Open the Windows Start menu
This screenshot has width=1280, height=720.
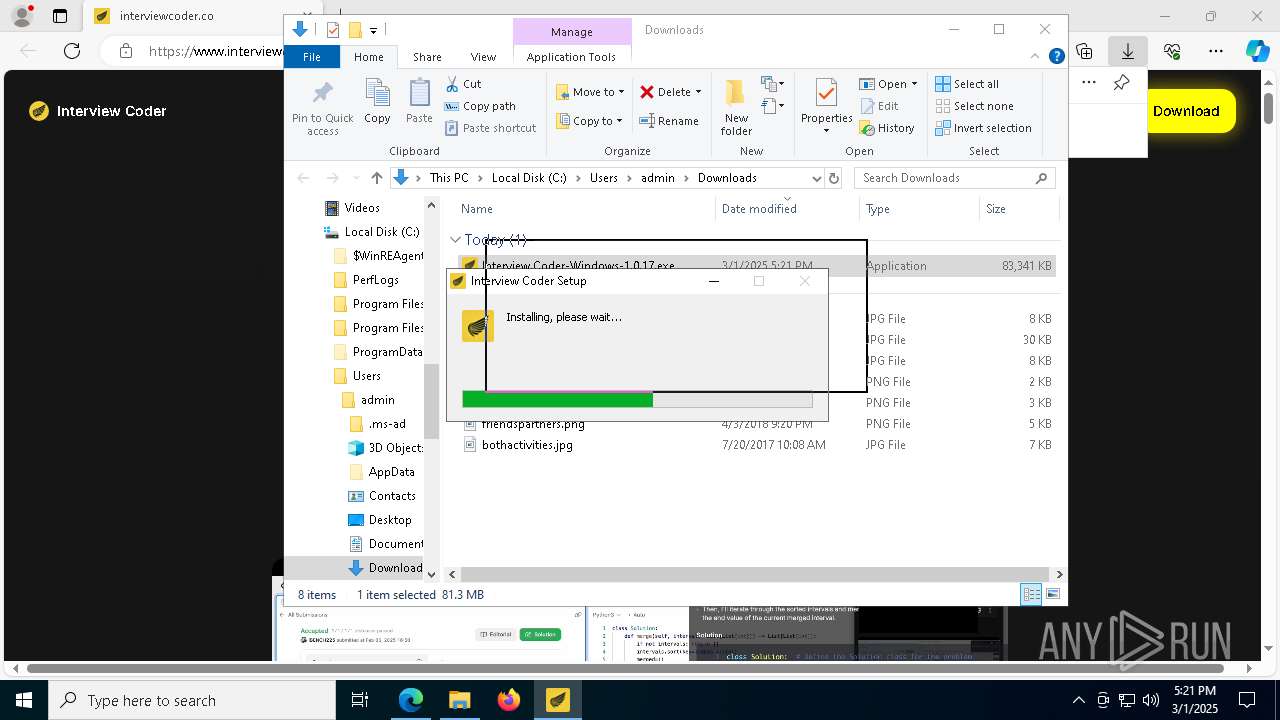tap(24, 700)
